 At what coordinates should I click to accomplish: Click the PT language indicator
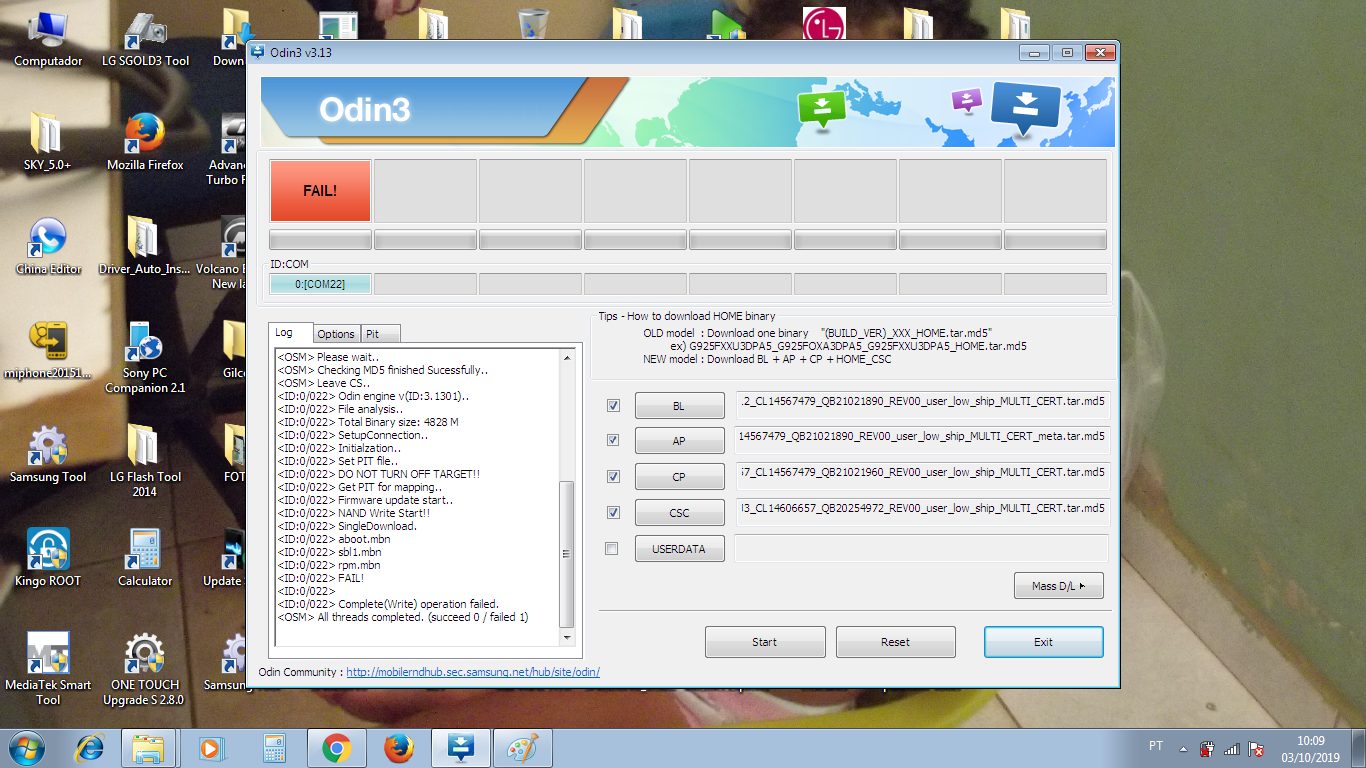tap(1156, 747)
